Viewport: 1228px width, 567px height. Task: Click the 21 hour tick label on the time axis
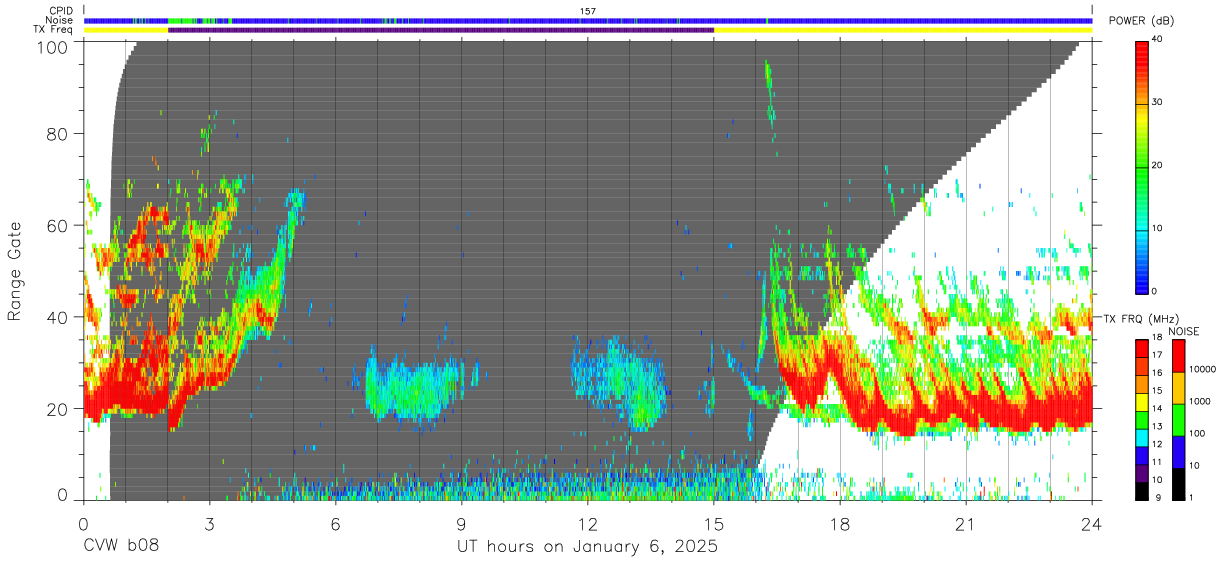tap(965, 524)
